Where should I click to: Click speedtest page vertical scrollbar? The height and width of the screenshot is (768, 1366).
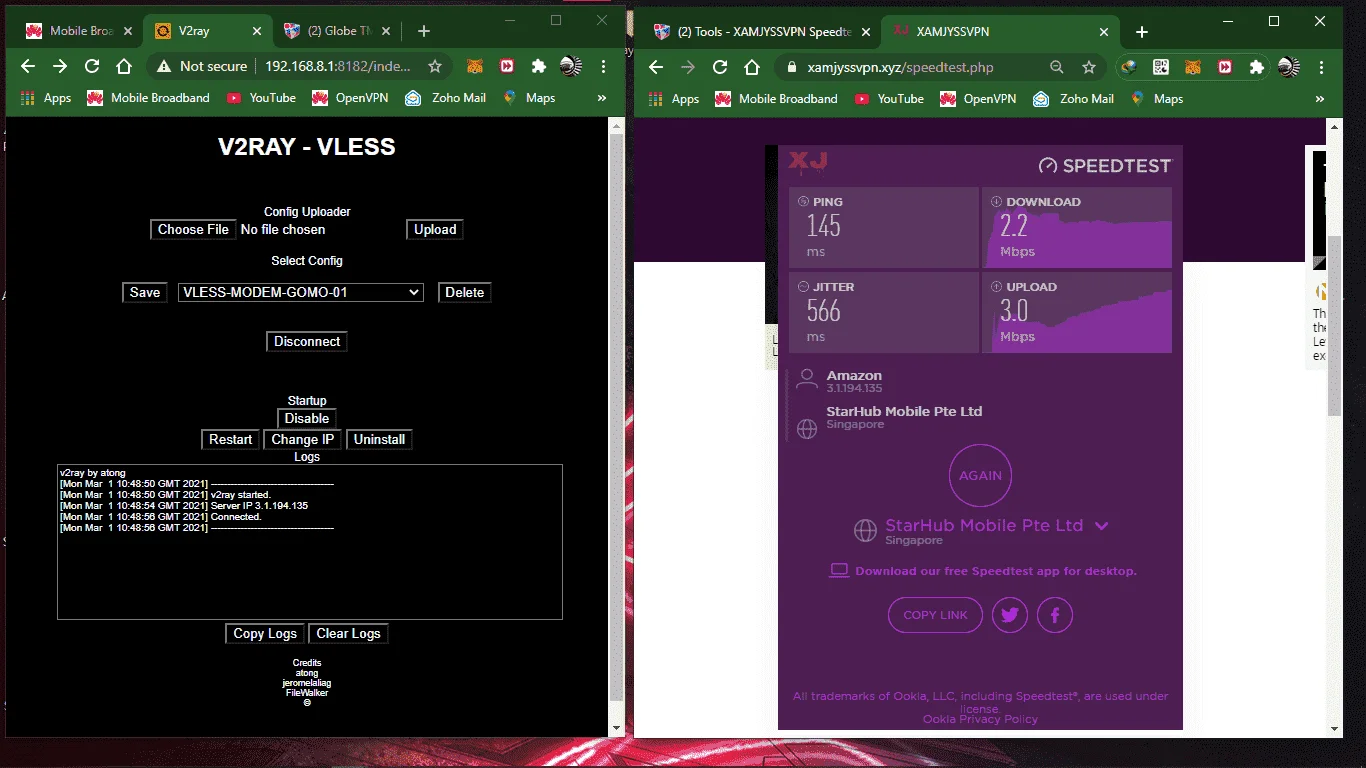(1334, 325)
